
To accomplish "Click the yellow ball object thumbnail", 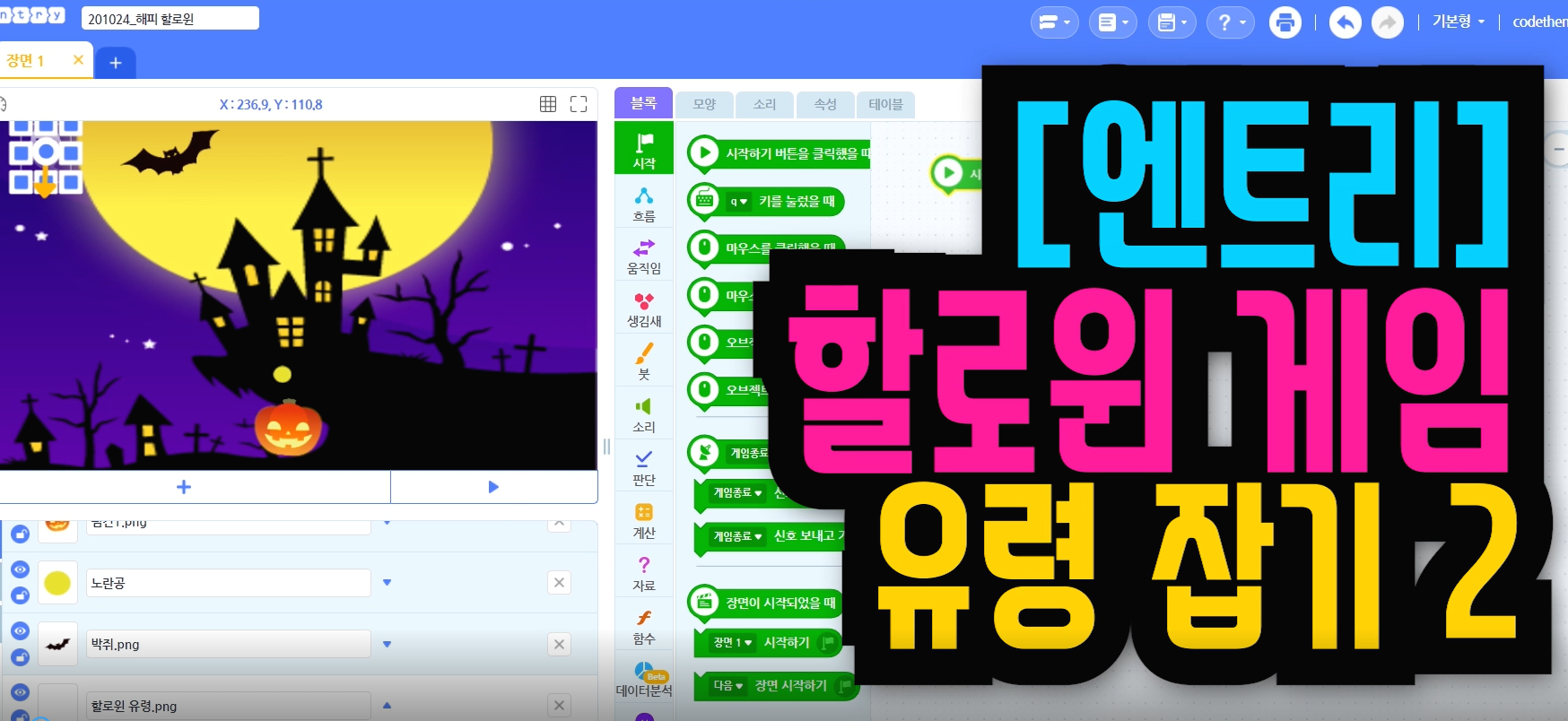I will point(57,583).
